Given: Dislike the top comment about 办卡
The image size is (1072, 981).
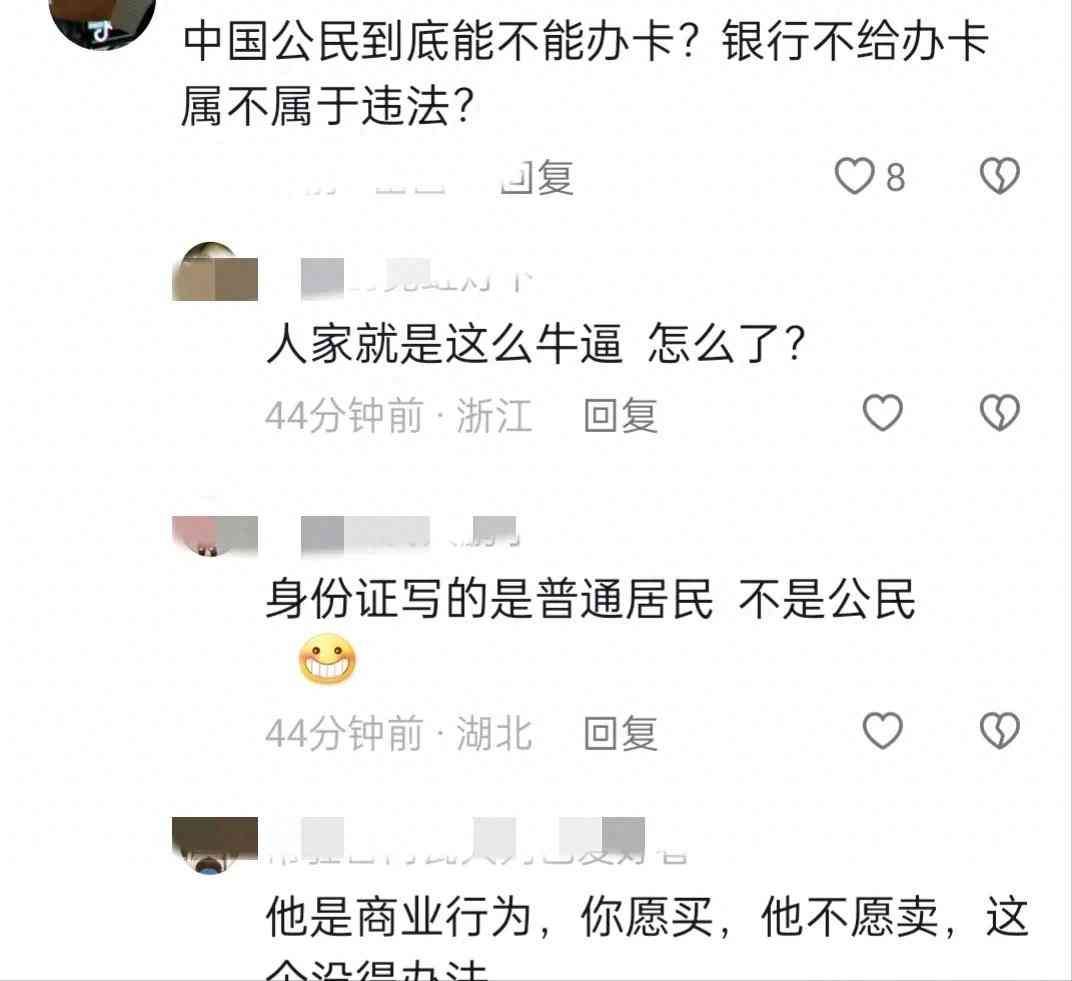Looking at the screenshot, I should [1000, 176].
